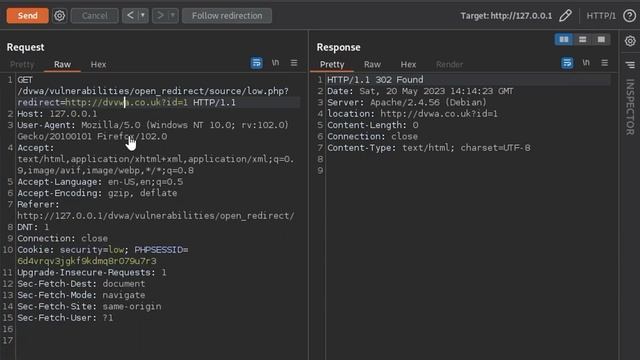Select the top-bottom split layout icon

pyautogui.click(x=582, y=39)
